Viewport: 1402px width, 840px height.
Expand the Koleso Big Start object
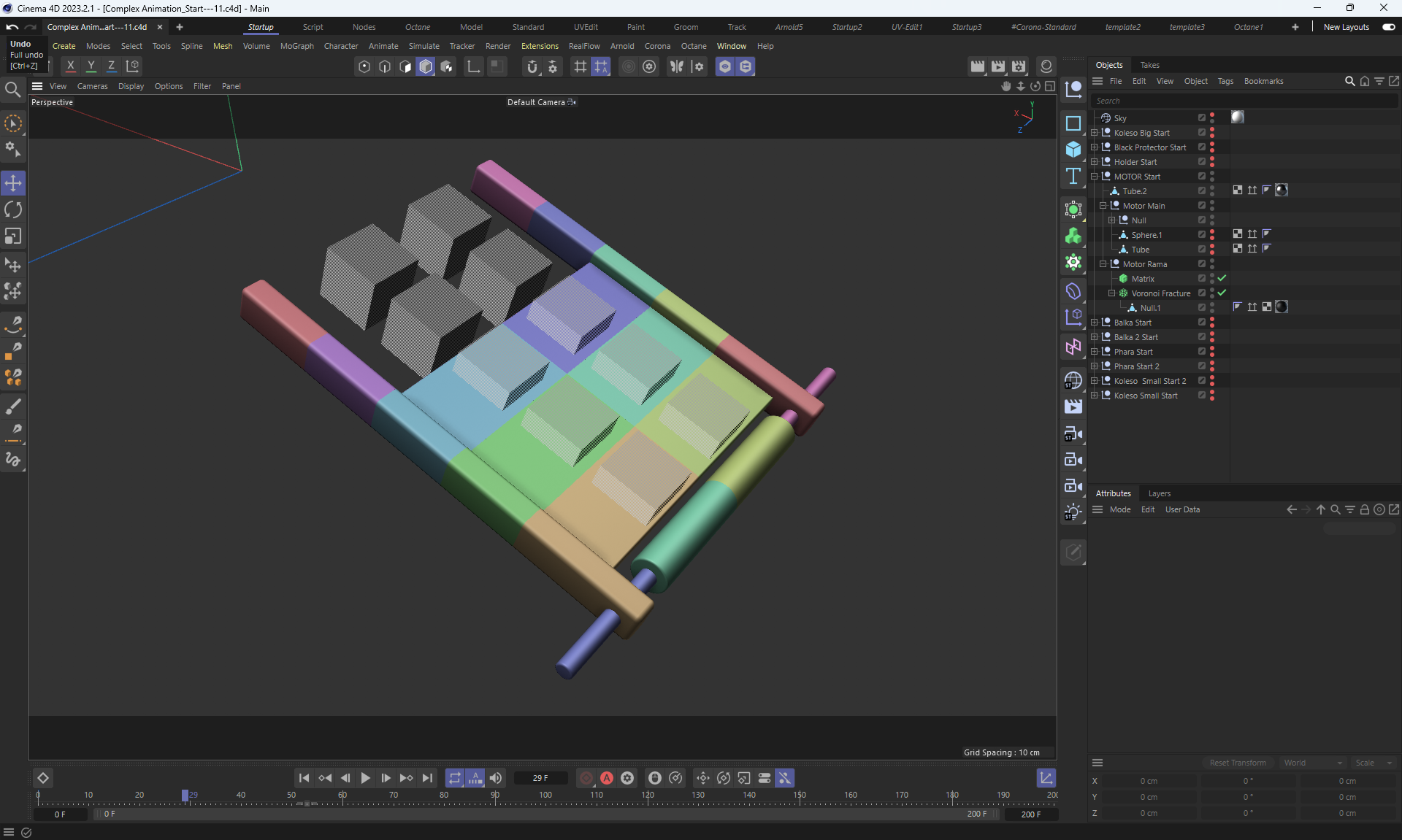pyautogui.click(x=1095, y=133)
